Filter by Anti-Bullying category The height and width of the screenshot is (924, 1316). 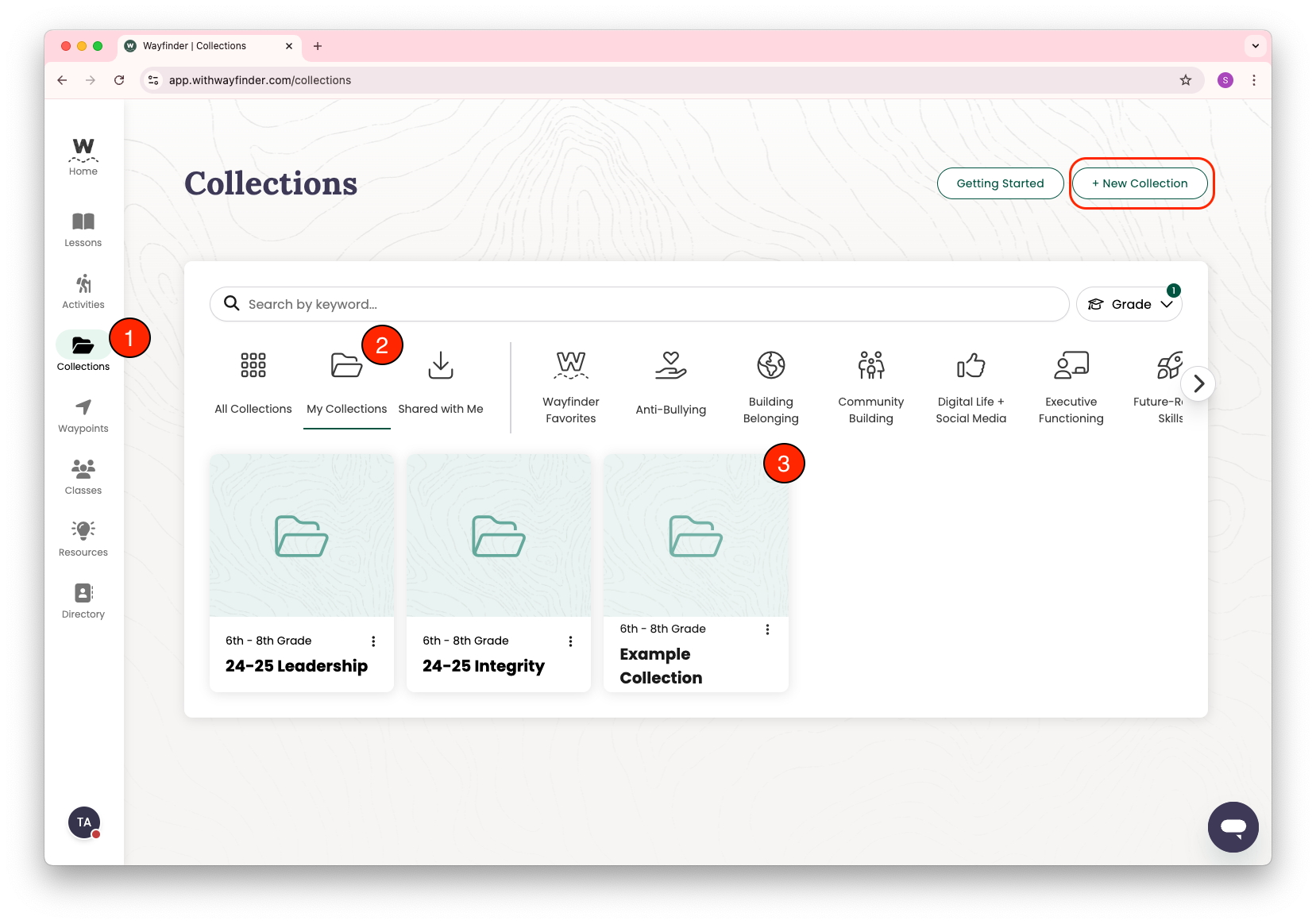[x=671, y=384]
